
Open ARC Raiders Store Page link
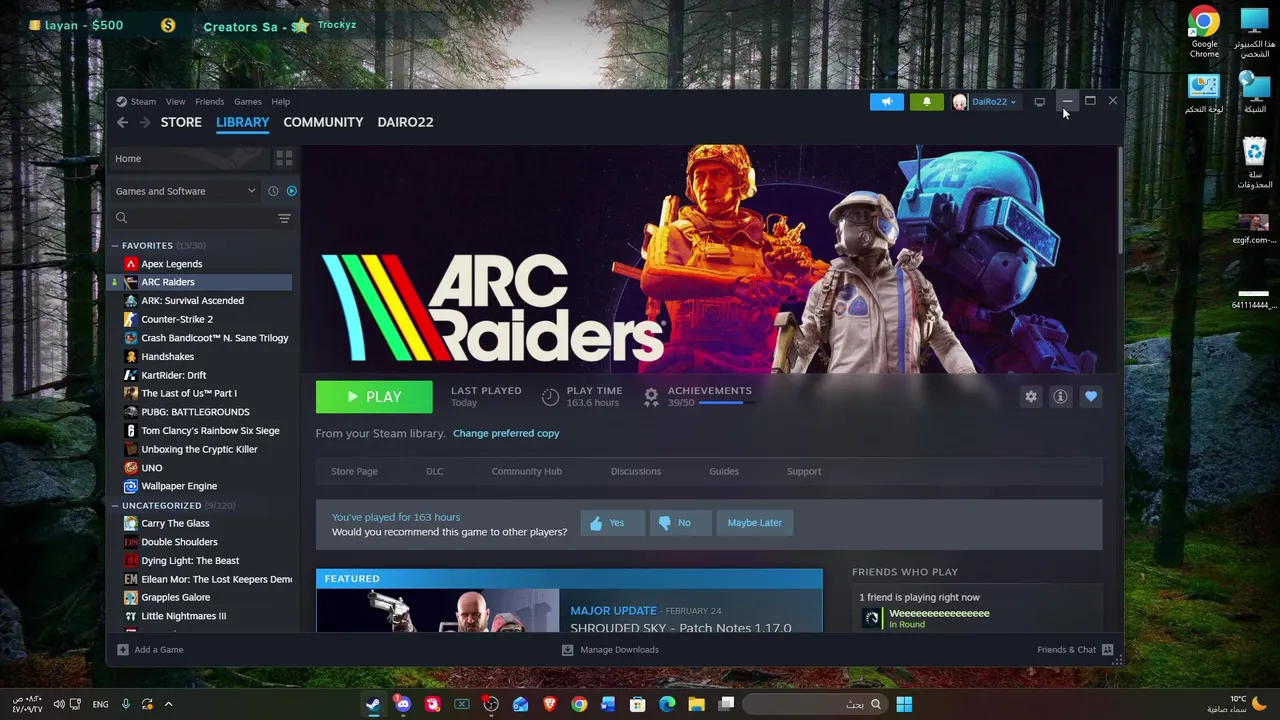pyautogui.click(x=354, y=471)
